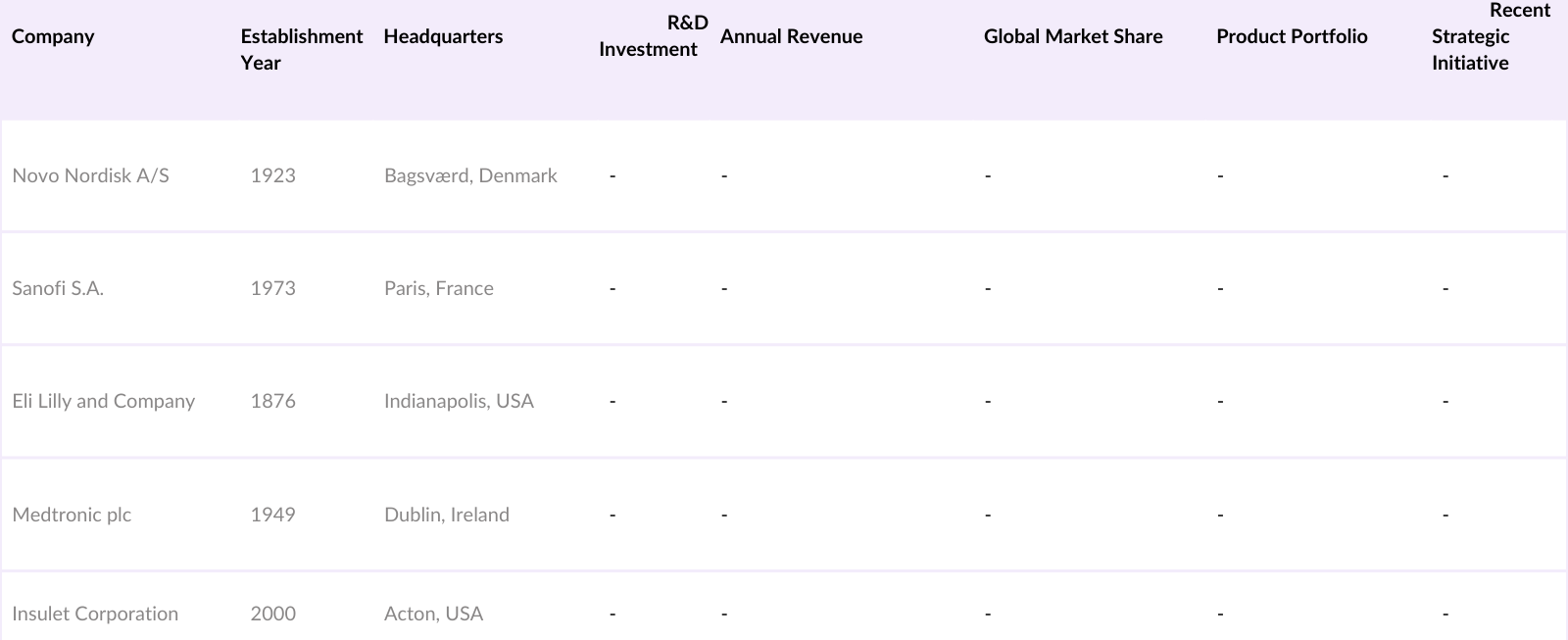Select the Novo Nordisk A/S cell
This screenshot has width=1568, height=640.
(x=90, y=175)
